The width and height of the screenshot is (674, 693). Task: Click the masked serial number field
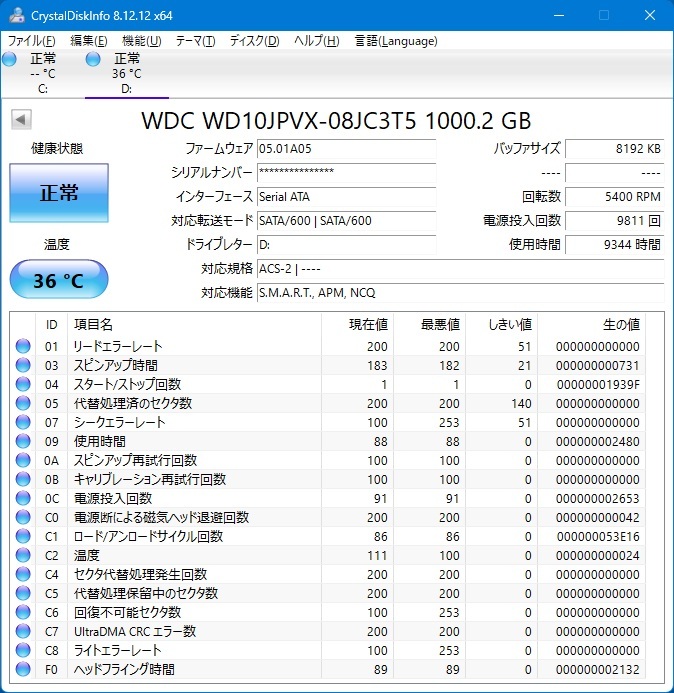coord(347,173)
